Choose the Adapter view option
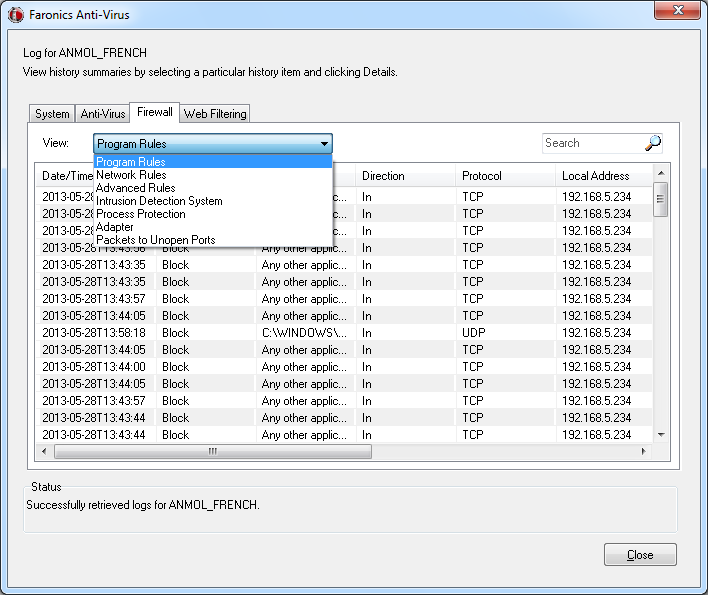Image resolution: width=708 pixels, height=595 pixels. pyautogui.click(x=213, y=227)
